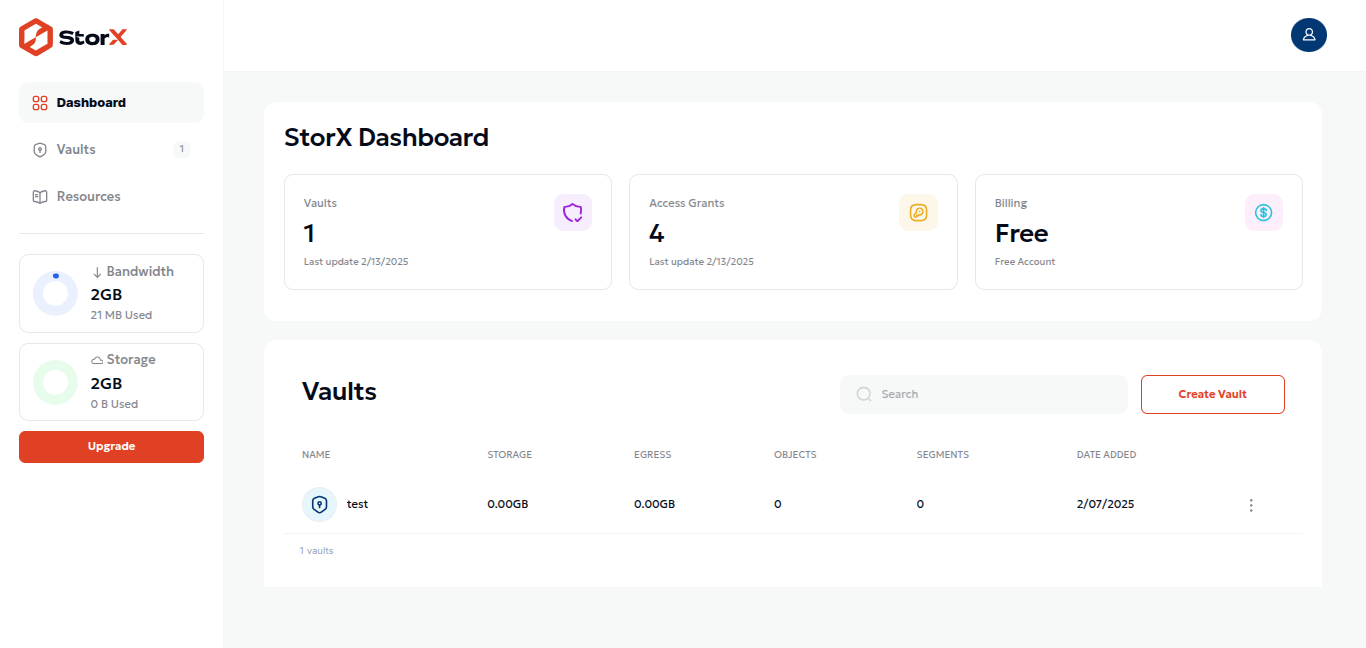This screenshot has width=1366, height=648.
Task: Click the Vaults count badge showing 1
Action: (181, 150)
